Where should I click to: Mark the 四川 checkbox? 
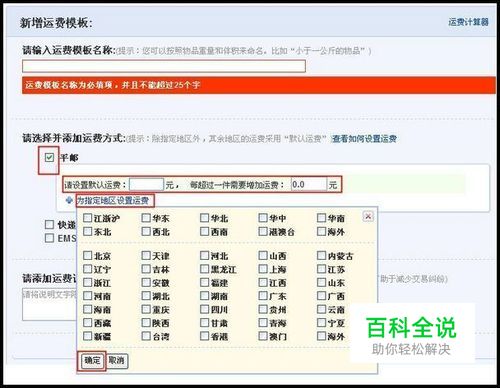(x=204, y=309)
